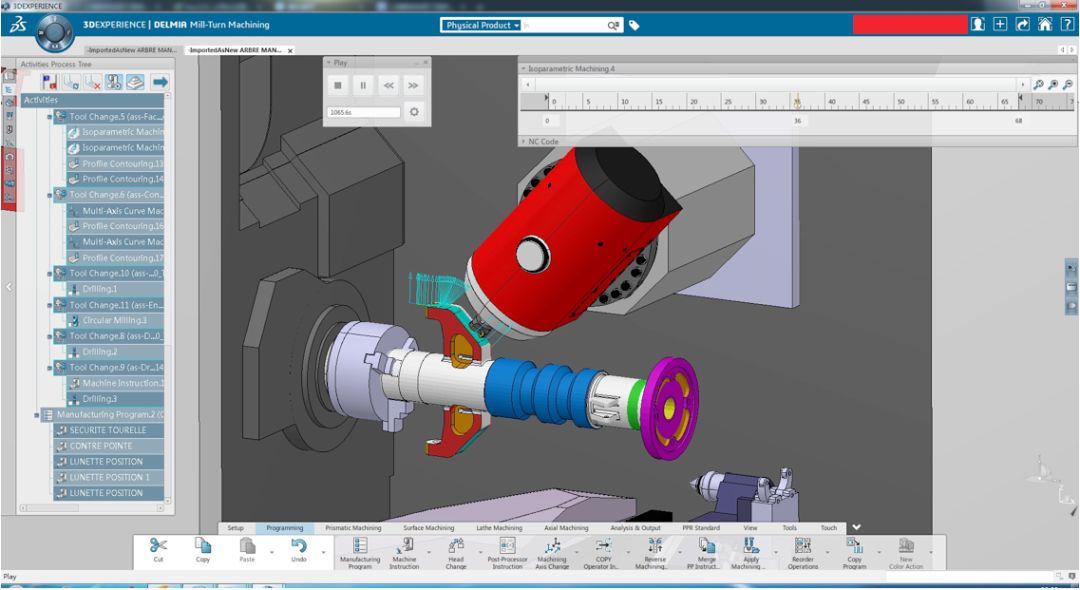The height and width of the screenshot is (590, 1080).
Task: Collapse the Tool Change.10 tree node
Action: click(50, 274)
